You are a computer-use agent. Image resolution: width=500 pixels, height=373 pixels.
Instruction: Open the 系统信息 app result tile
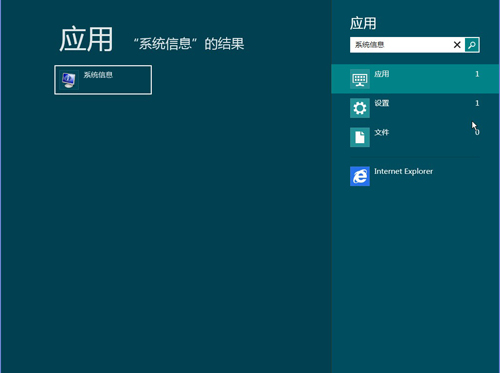(103, 80)
